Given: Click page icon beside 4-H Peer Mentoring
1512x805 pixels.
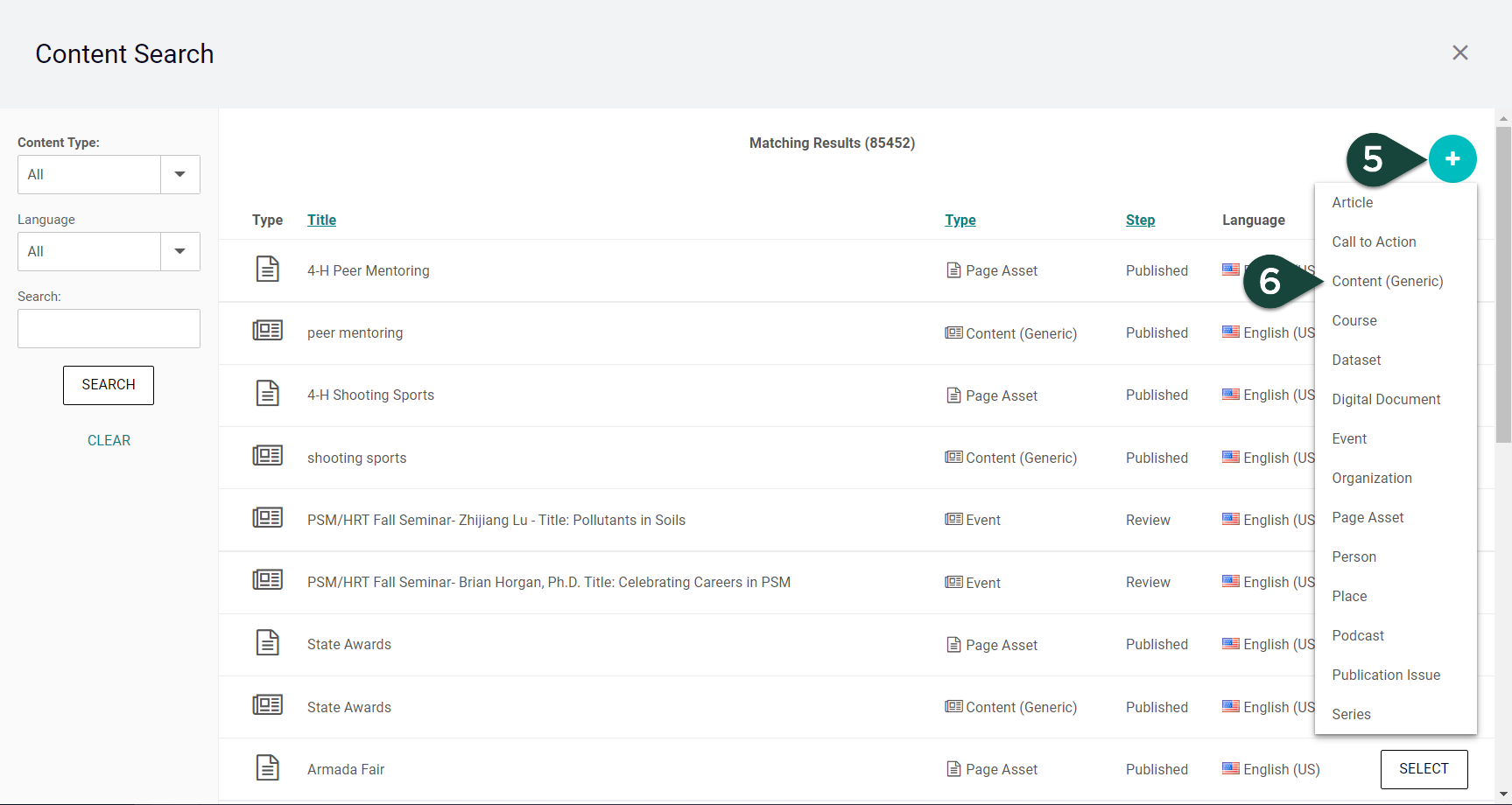Looking at the screenshot, I should tap(267, 269).
